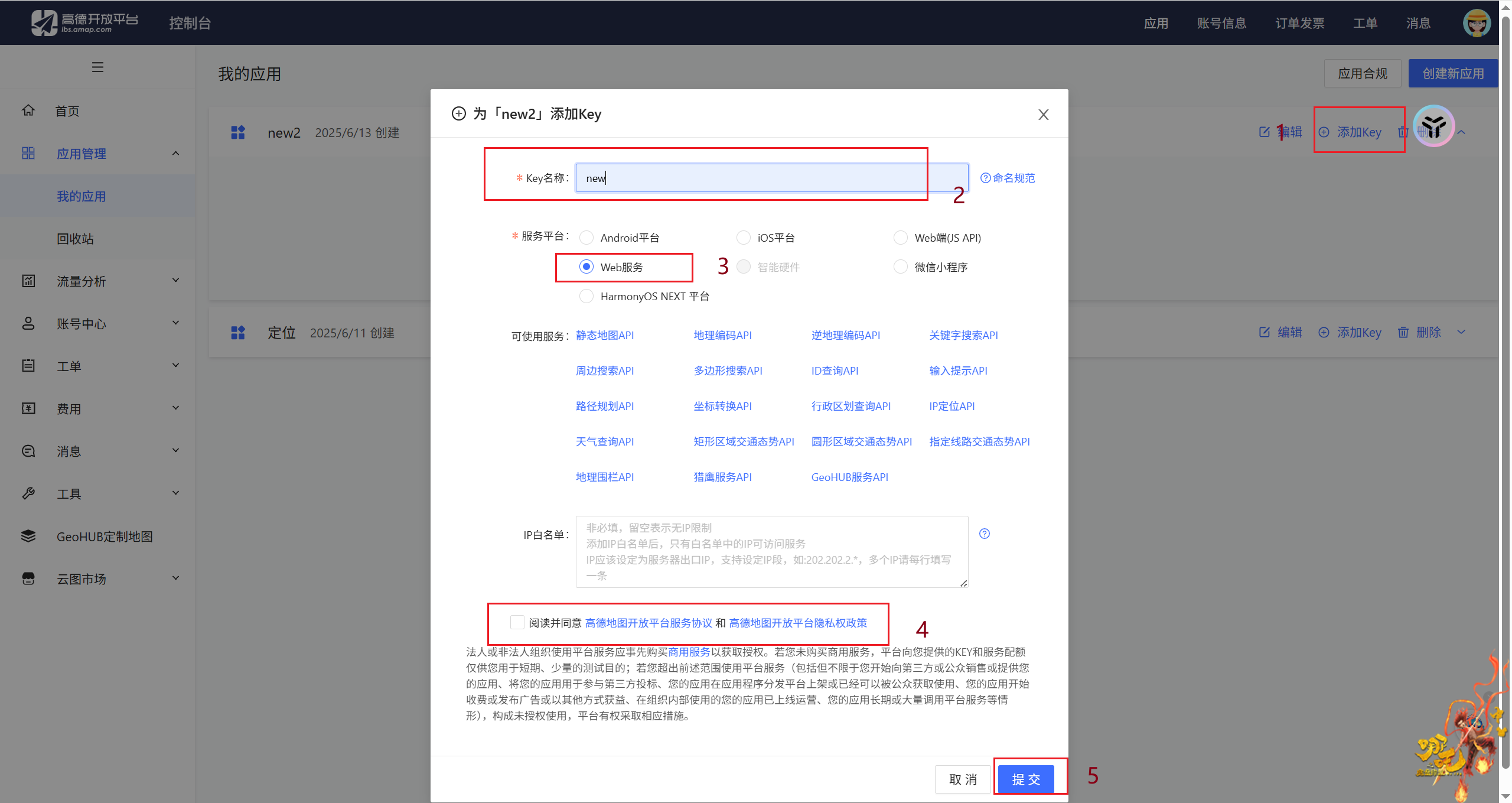This screenshot has height=803, width=1512.
Task: Click the 高德开放平台 logo
Action: pyautogui.click(x=84, y=22)
